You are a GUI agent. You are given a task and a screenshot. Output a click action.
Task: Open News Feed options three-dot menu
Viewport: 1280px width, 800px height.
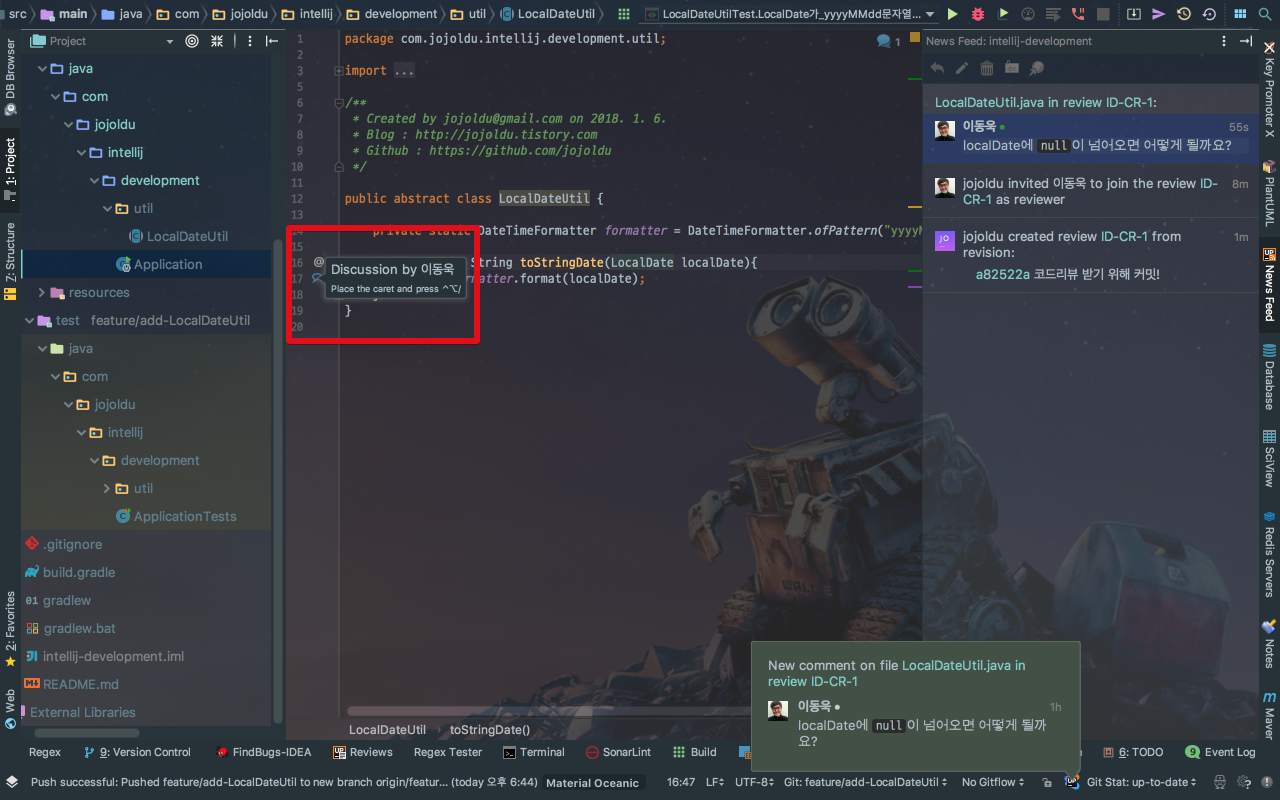[1224, 41]
